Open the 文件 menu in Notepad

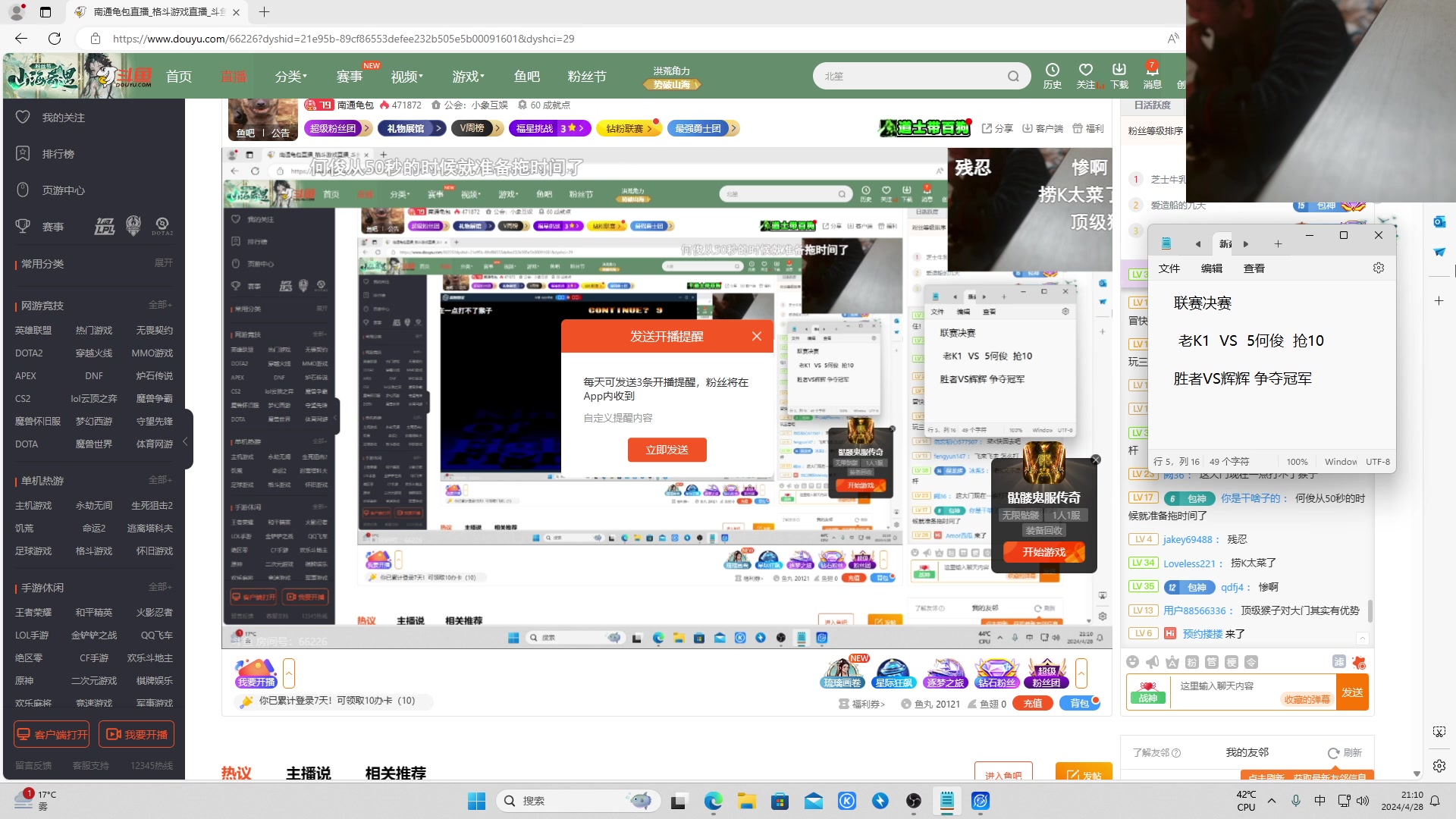[x=1169, y=268]
